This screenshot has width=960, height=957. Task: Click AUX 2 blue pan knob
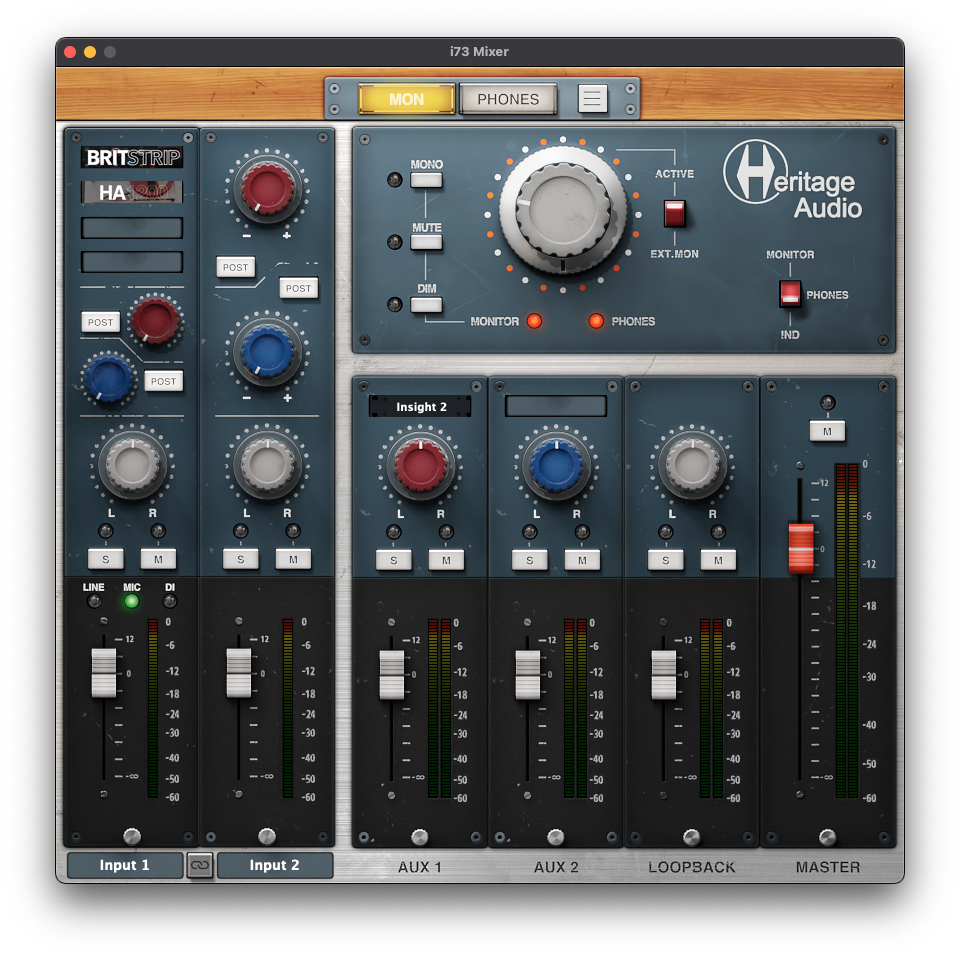556,466
